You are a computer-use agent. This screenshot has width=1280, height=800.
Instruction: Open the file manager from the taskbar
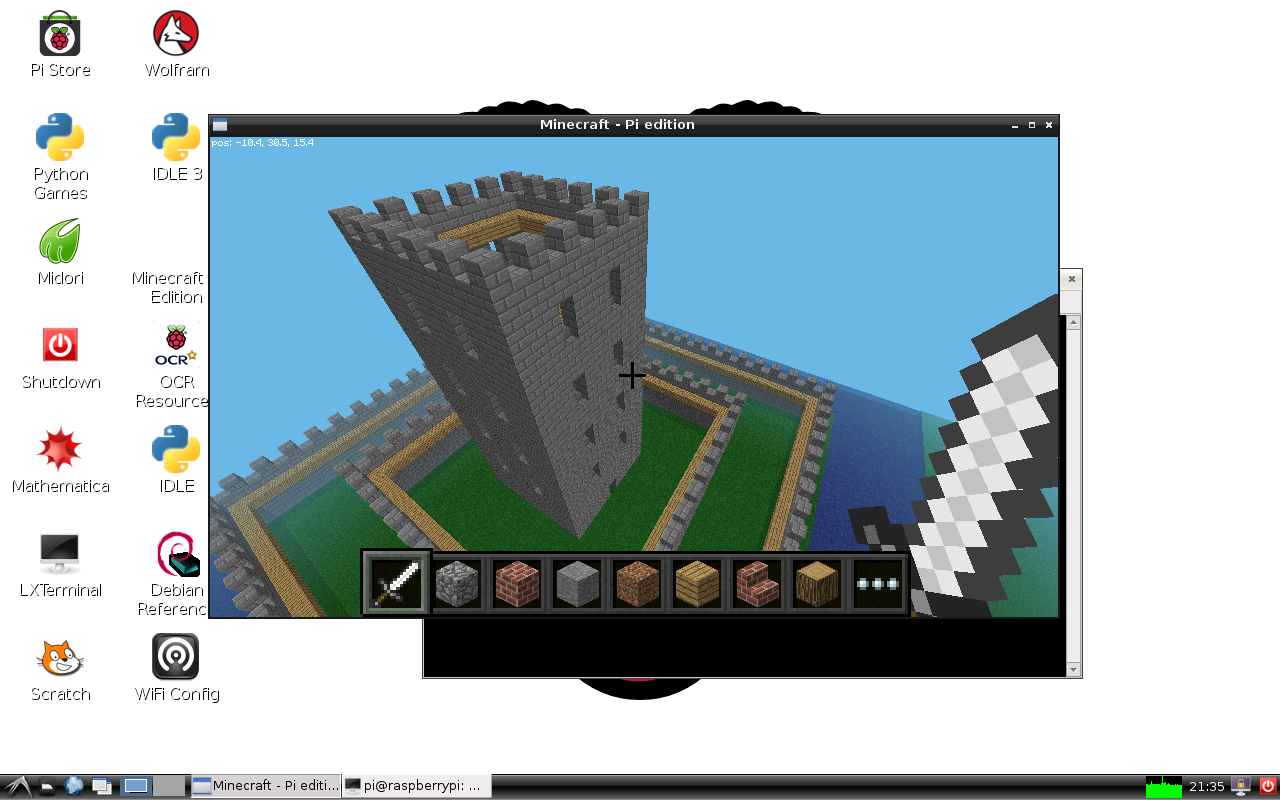coord(47,787)
